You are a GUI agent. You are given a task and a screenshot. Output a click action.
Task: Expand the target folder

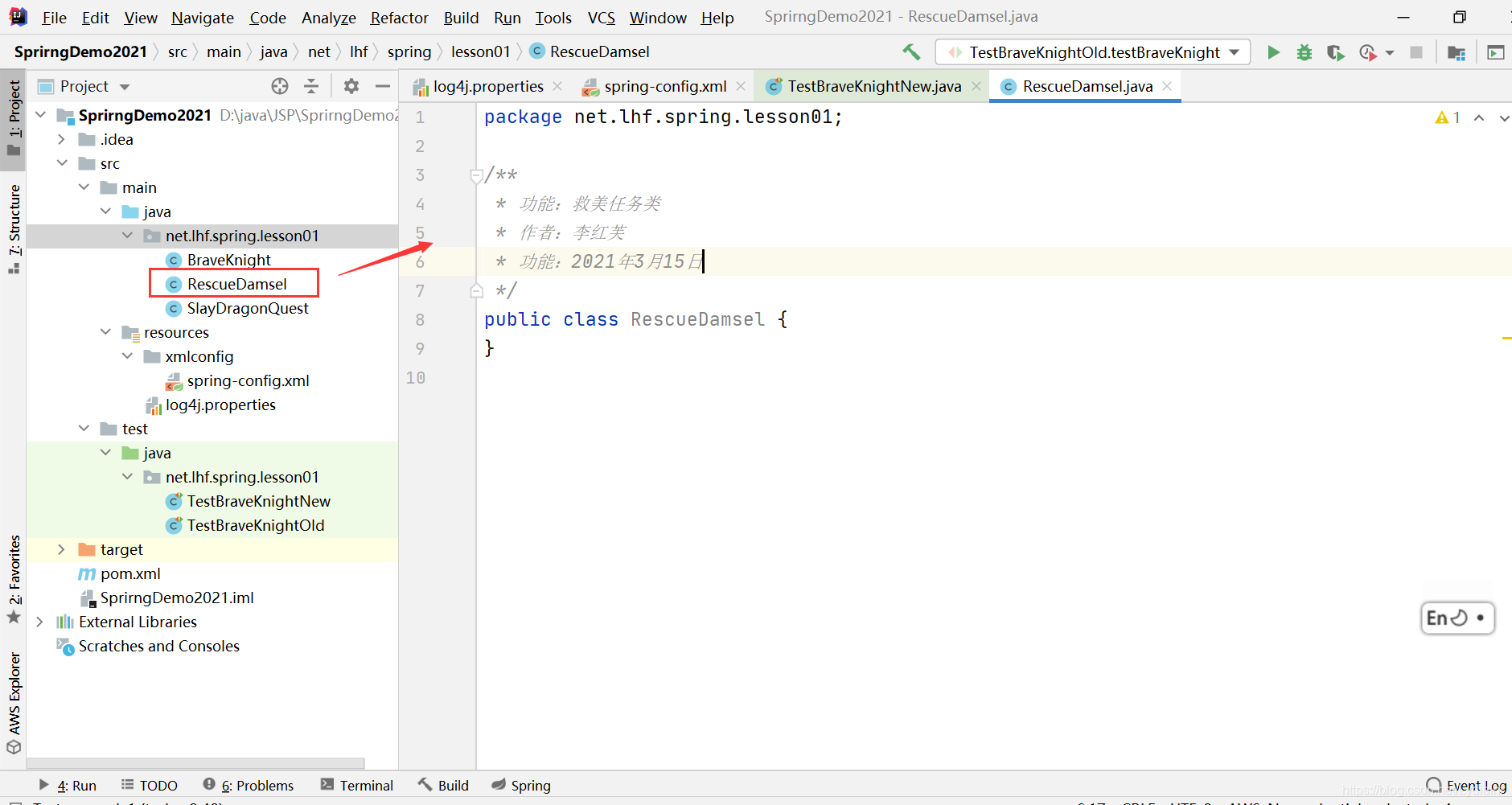[61, 549]
